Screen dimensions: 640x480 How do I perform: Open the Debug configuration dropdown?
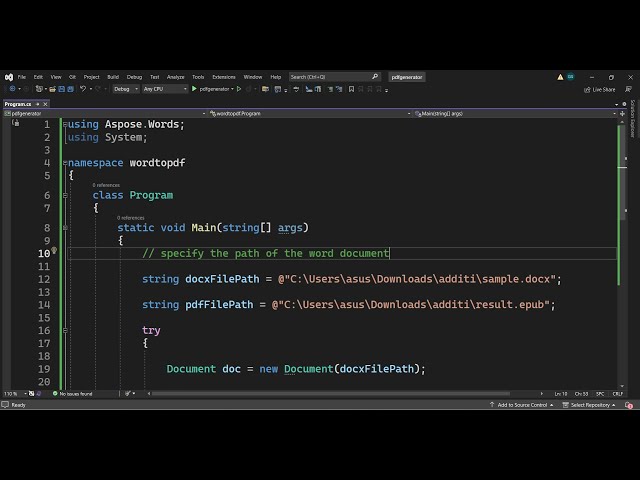(126, 89)
